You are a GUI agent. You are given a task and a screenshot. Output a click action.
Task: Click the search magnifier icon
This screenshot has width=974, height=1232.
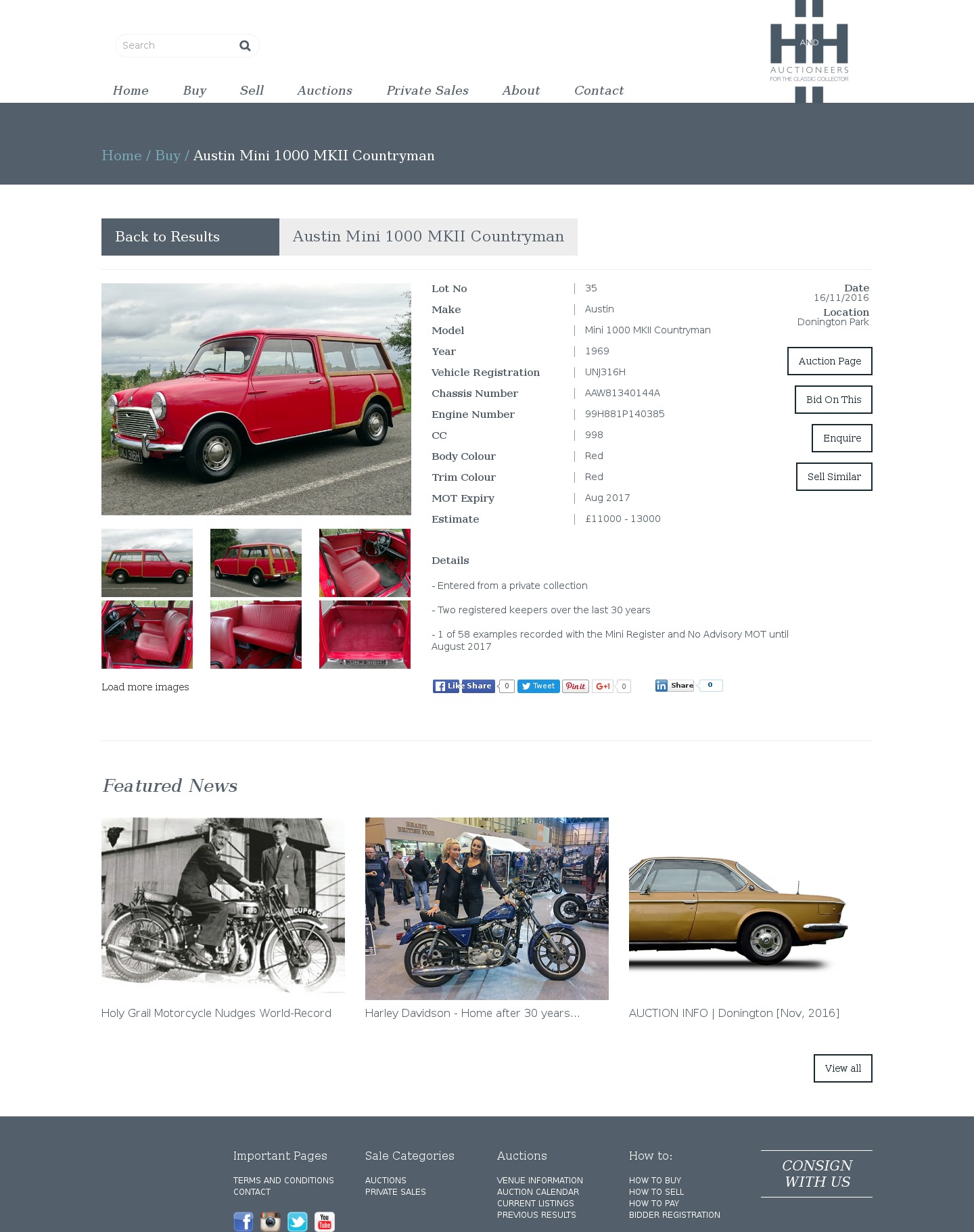point(245,45)
